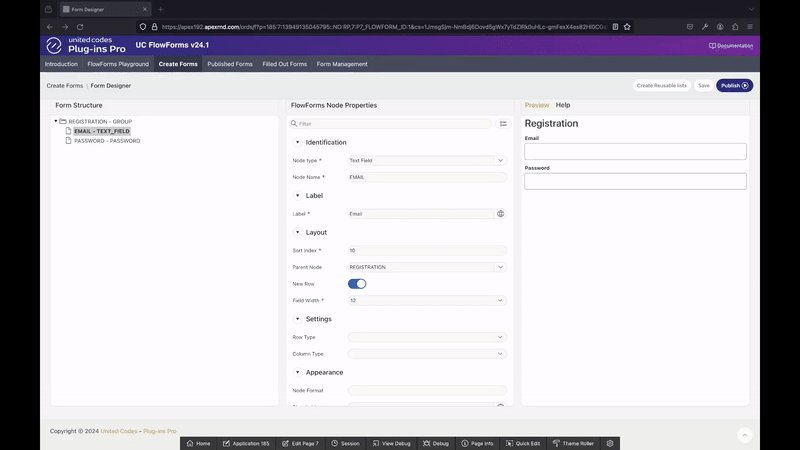The image size is (800, 450).
Task: Click the translate globe icon beside Label
Action: (x=501, y=214)
